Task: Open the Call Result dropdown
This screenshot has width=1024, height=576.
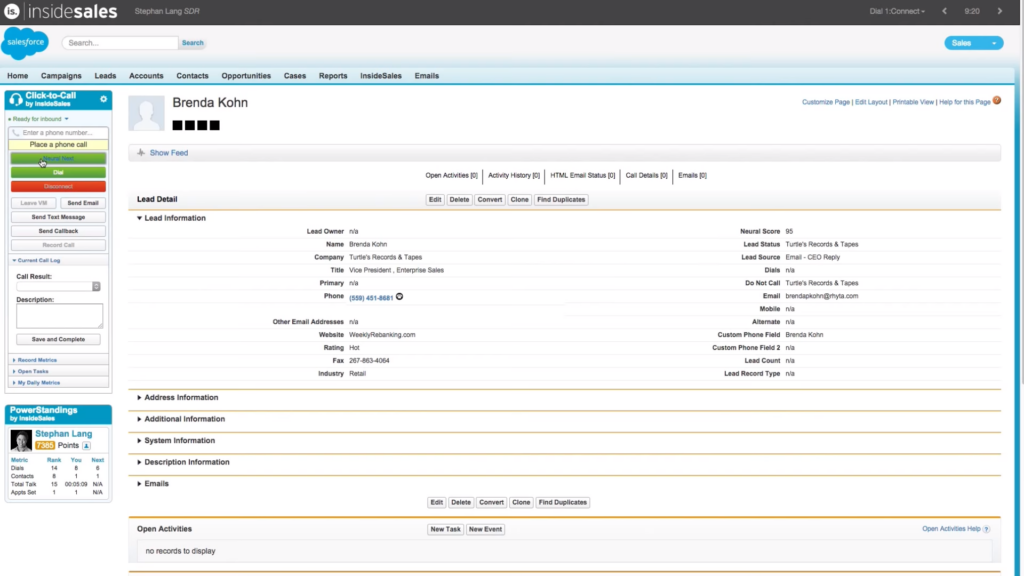Action: coord(59,287)
